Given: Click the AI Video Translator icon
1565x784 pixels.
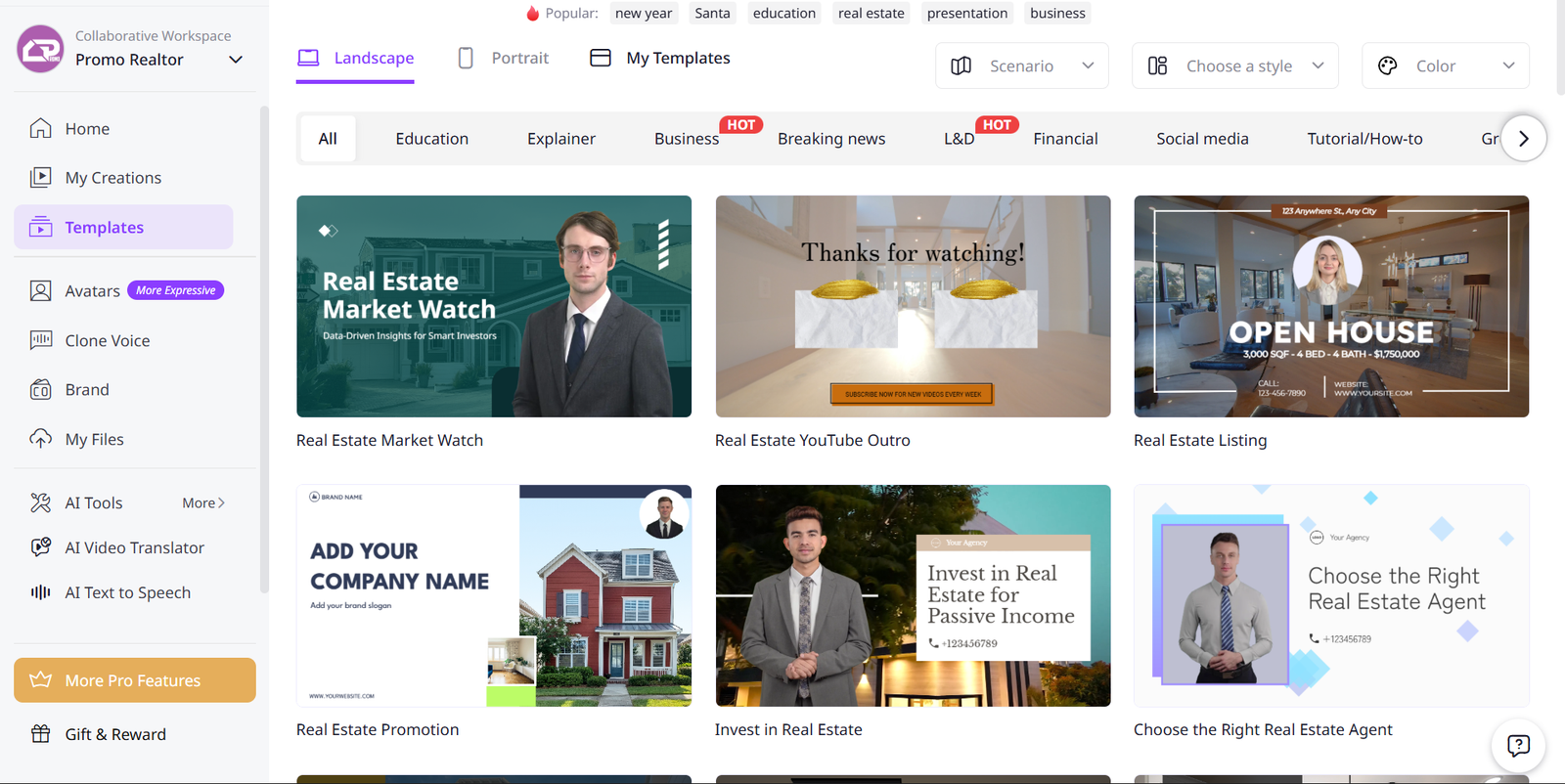Looking at the screenshot, I should (40, 547).
